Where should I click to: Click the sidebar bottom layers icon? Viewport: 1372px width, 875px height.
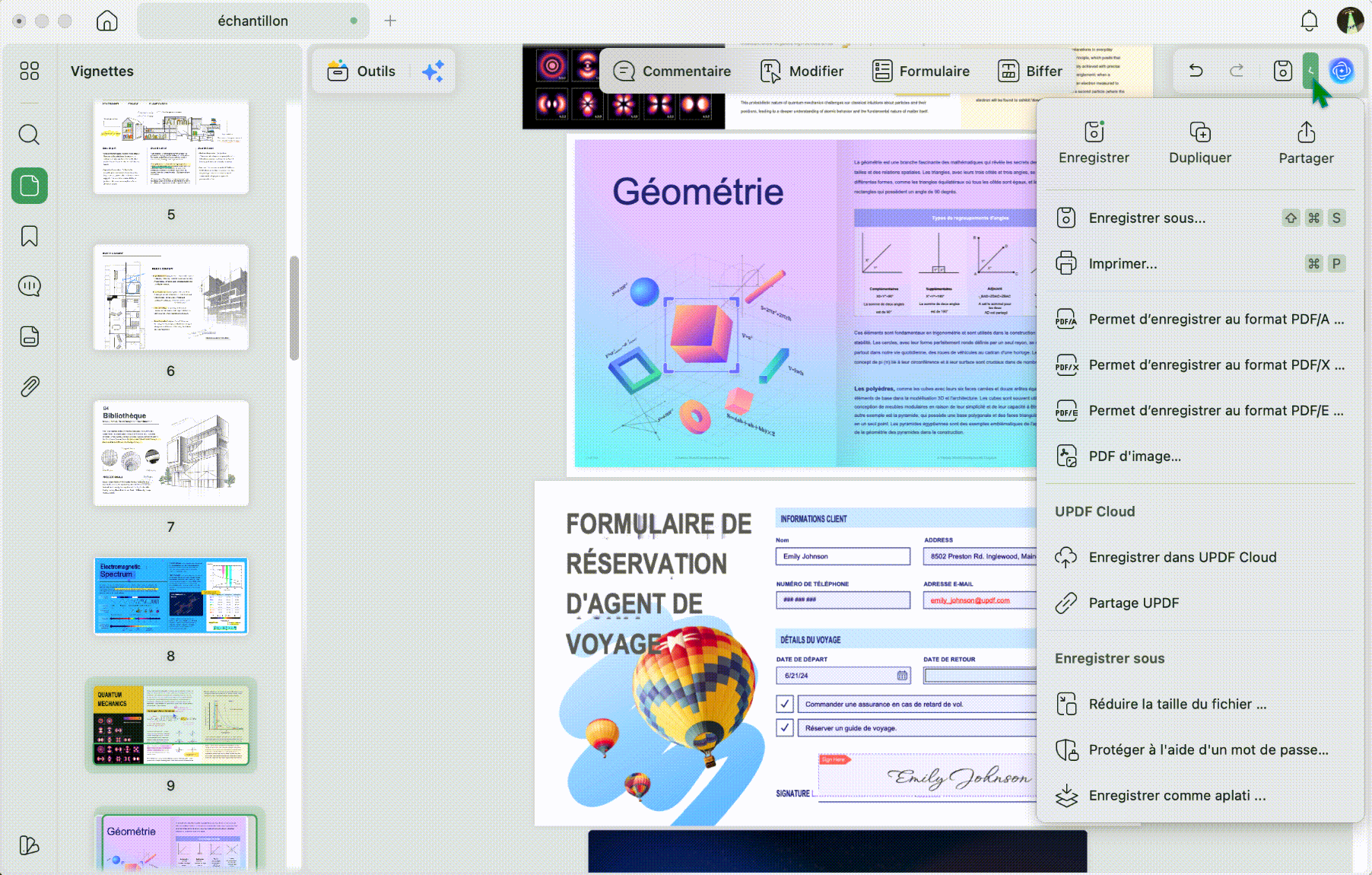point(30,845)
